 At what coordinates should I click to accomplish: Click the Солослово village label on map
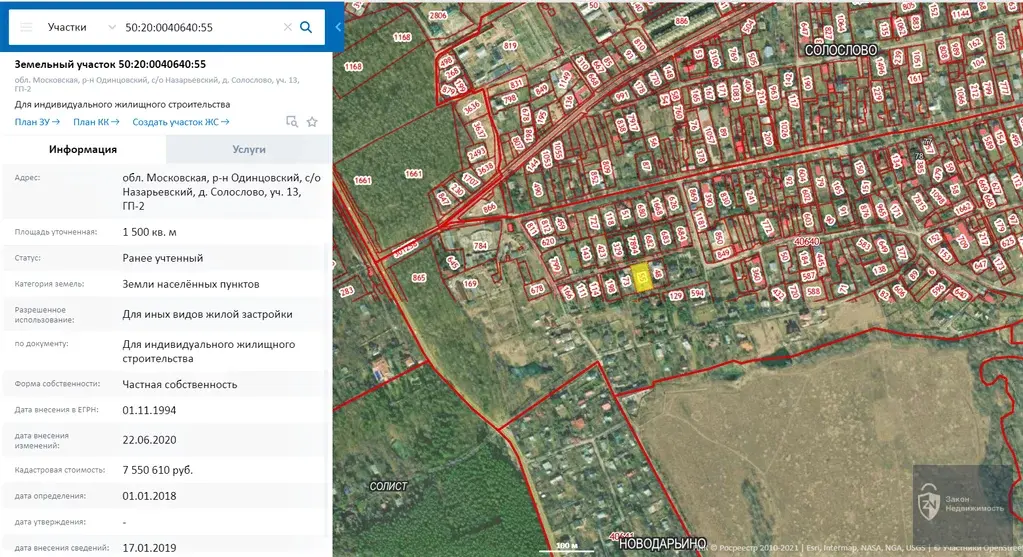841,49
